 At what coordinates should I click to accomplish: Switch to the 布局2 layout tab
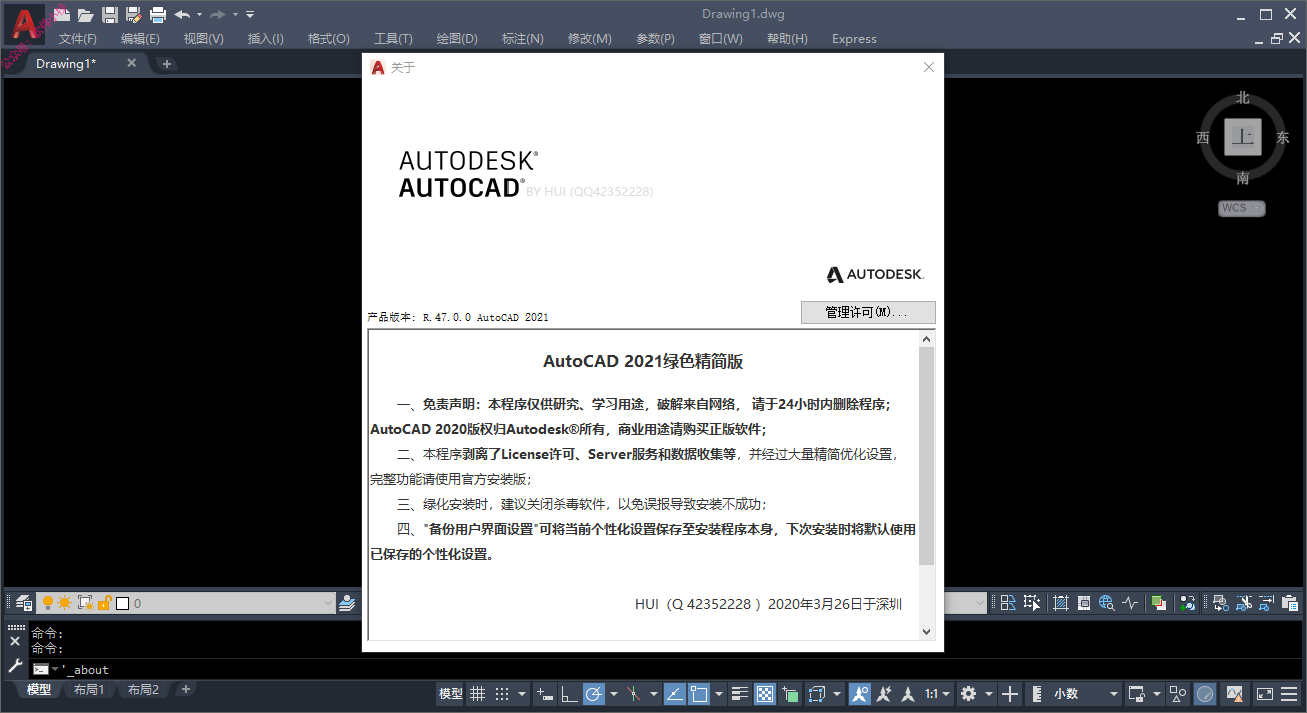pyautogui.click(x=143, y=690)
